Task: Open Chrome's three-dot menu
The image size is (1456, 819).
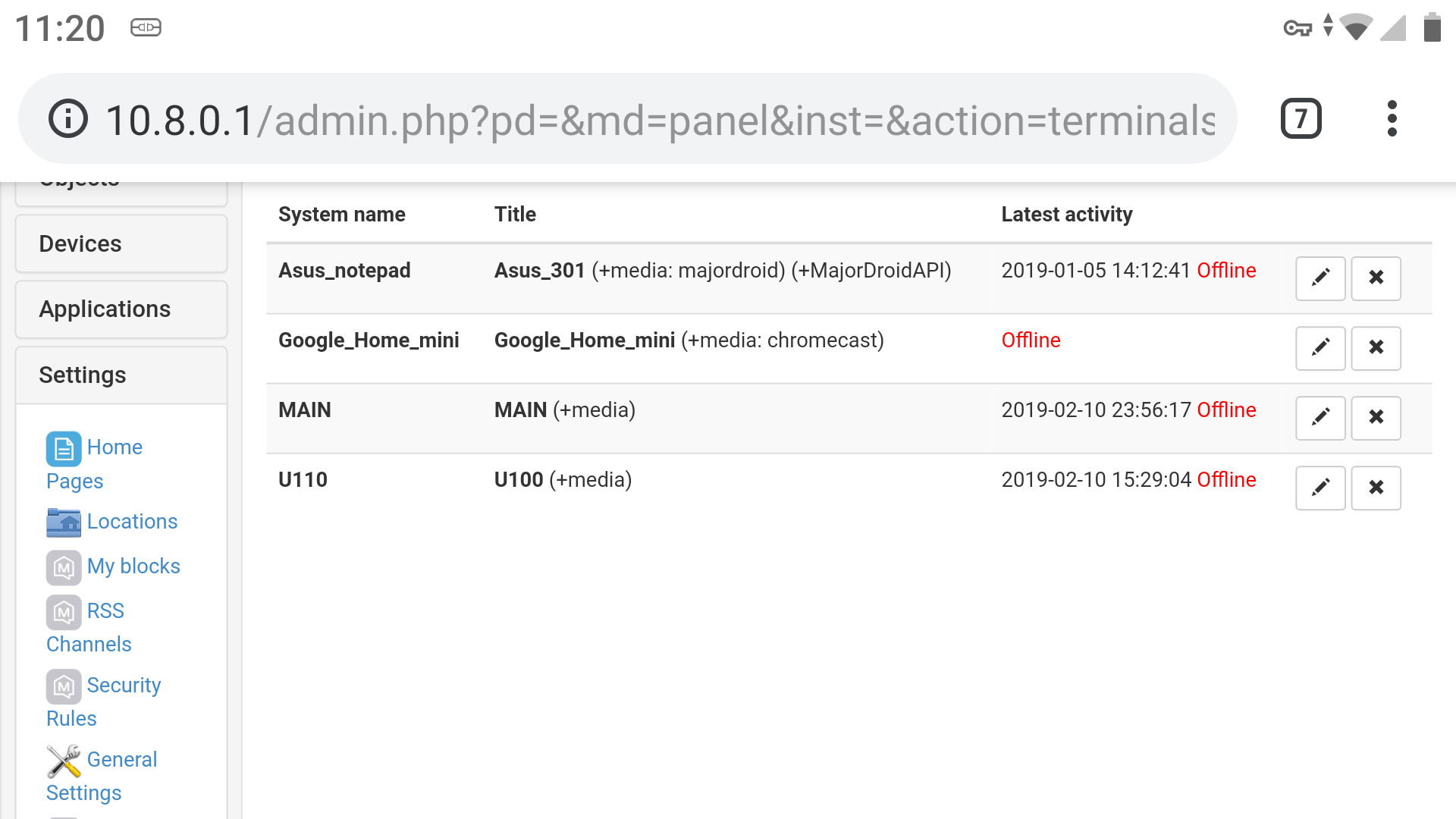Action: pyautogui.click(x=1392, y=118)
